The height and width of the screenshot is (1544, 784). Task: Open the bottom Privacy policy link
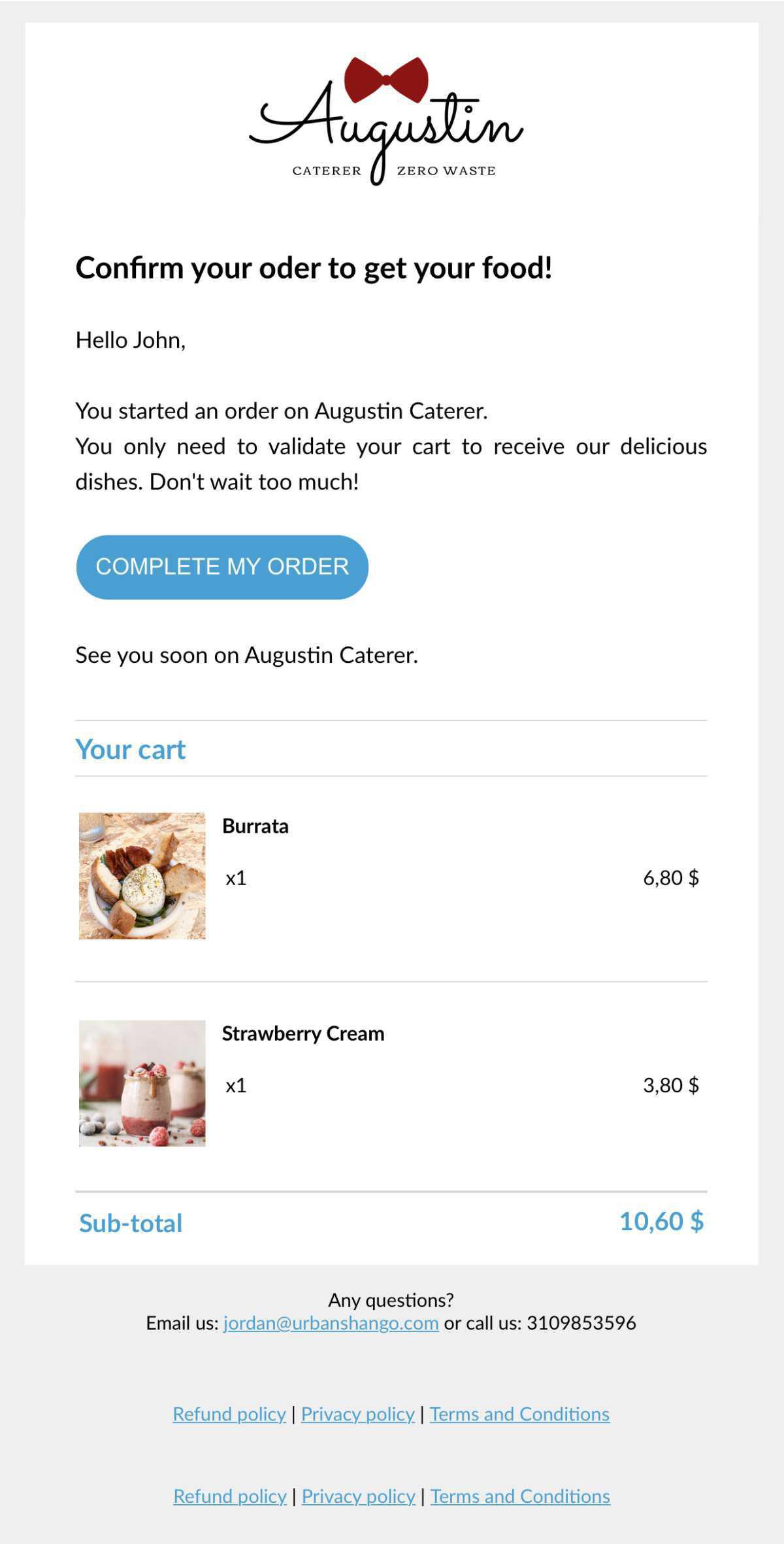tap(359, 1496)
